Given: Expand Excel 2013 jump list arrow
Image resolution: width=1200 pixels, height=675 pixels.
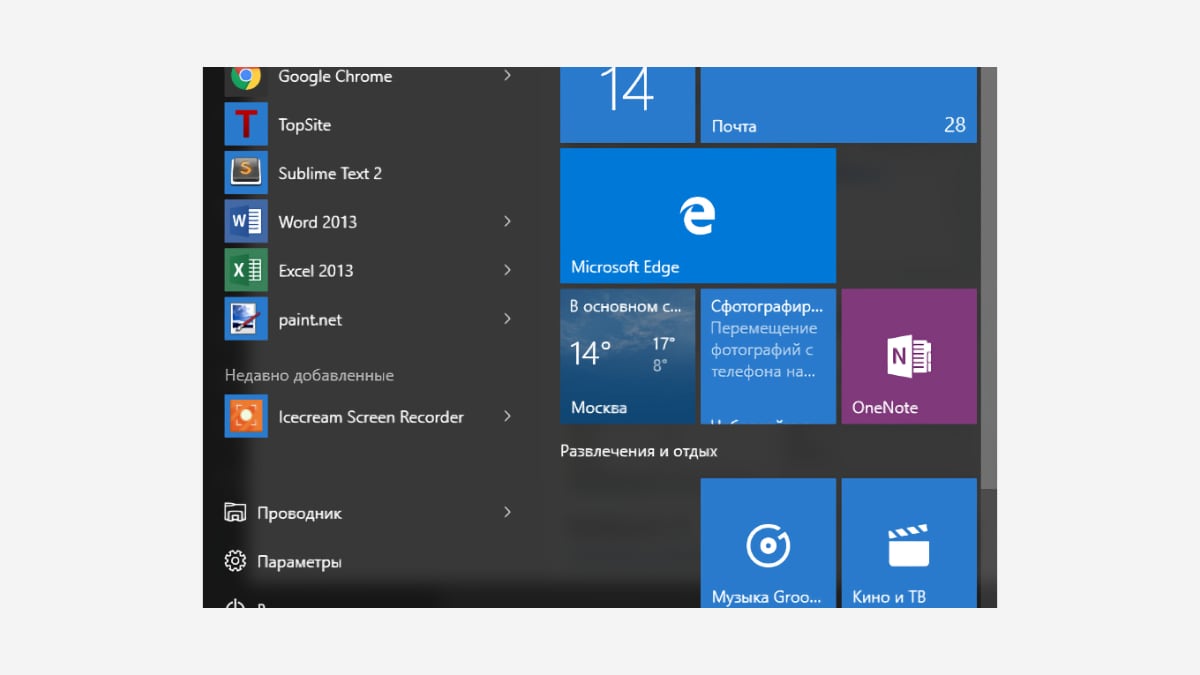Looking at the screenshot, I should click(x=507, y=270).
